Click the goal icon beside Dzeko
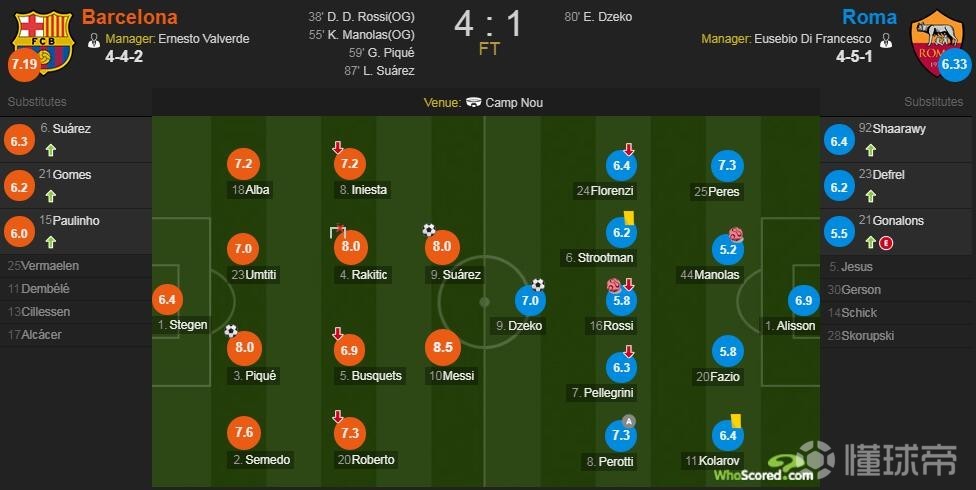 point(538,285)
